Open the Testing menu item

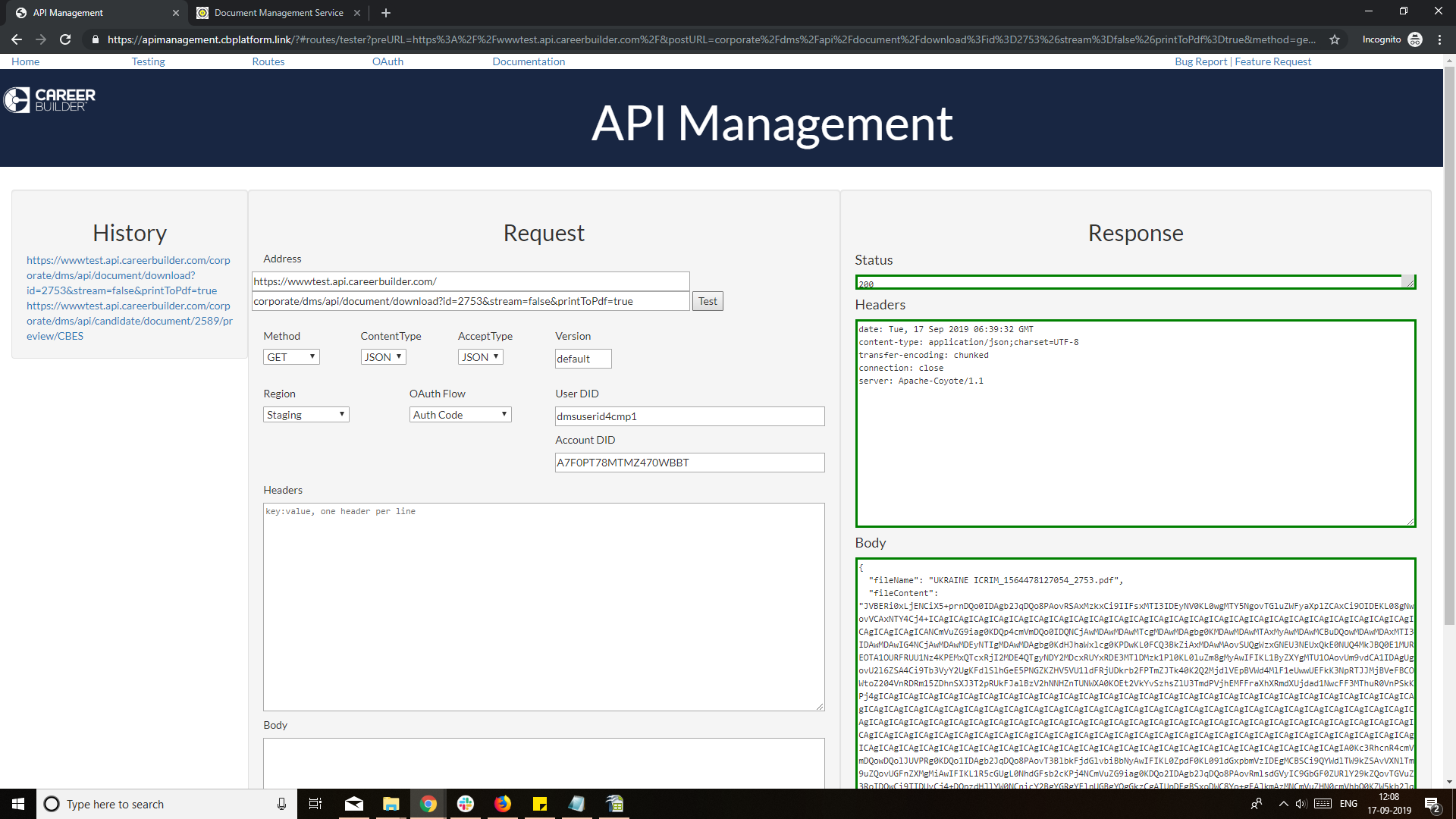coord(148,61)
